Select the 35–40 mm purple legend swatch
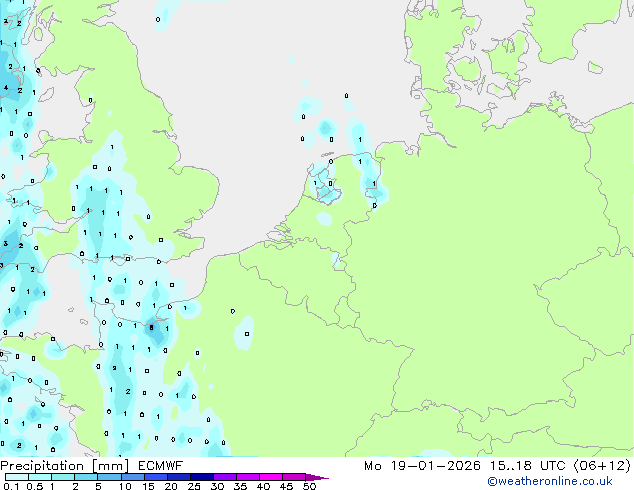The image size is (634, 490). pos(247,477)
